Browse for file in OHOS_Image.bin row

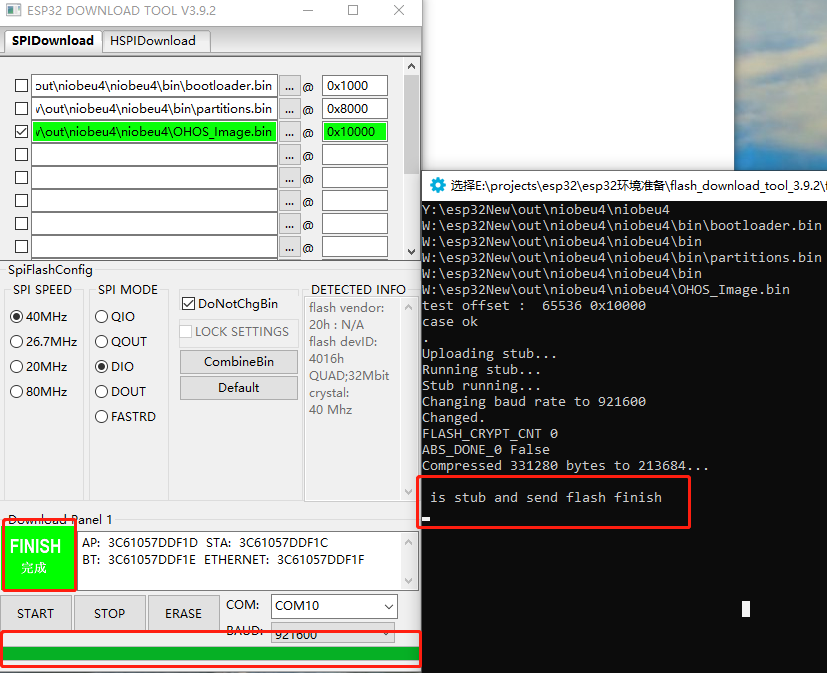[289, 132]
